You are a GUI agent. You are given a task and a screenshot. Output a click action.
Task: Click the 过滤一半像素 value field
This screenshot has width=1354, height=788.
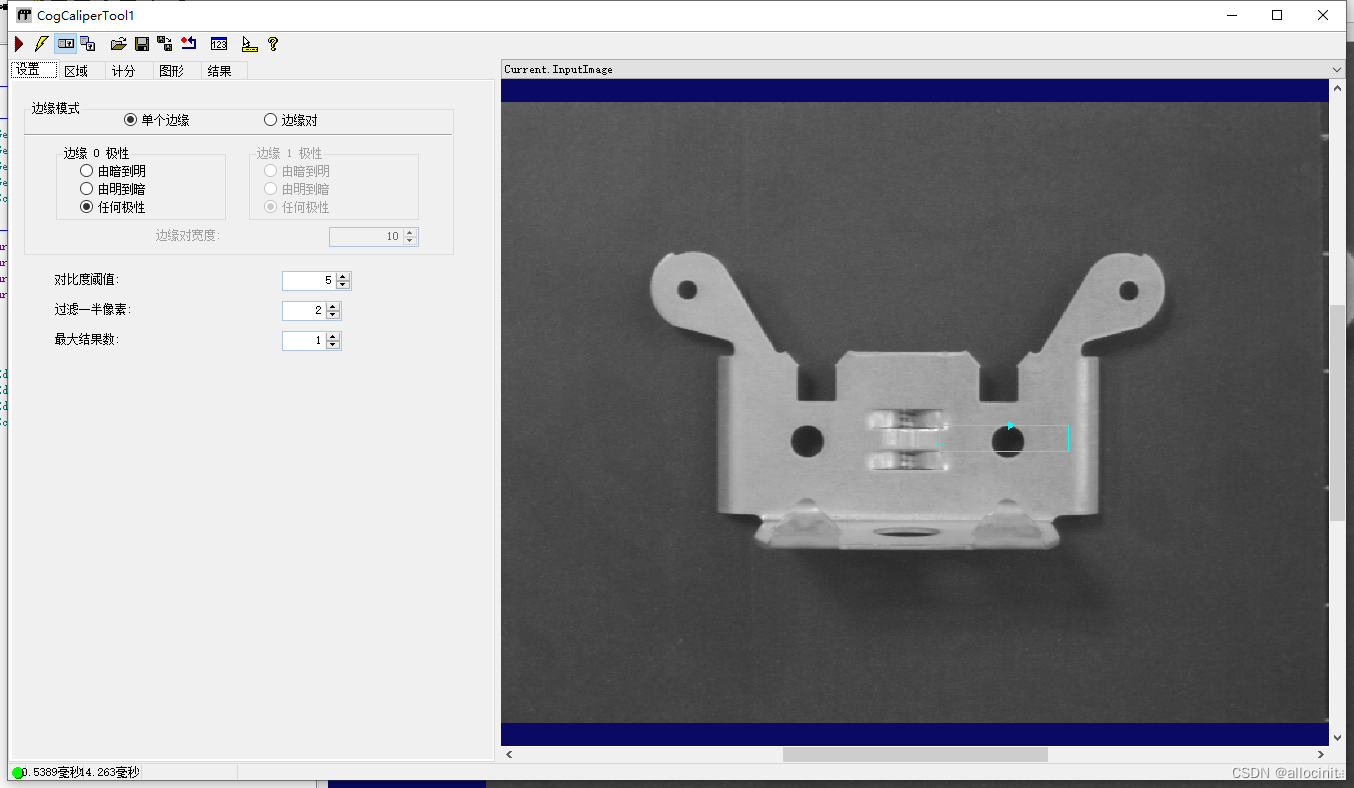tap(304, 311)
